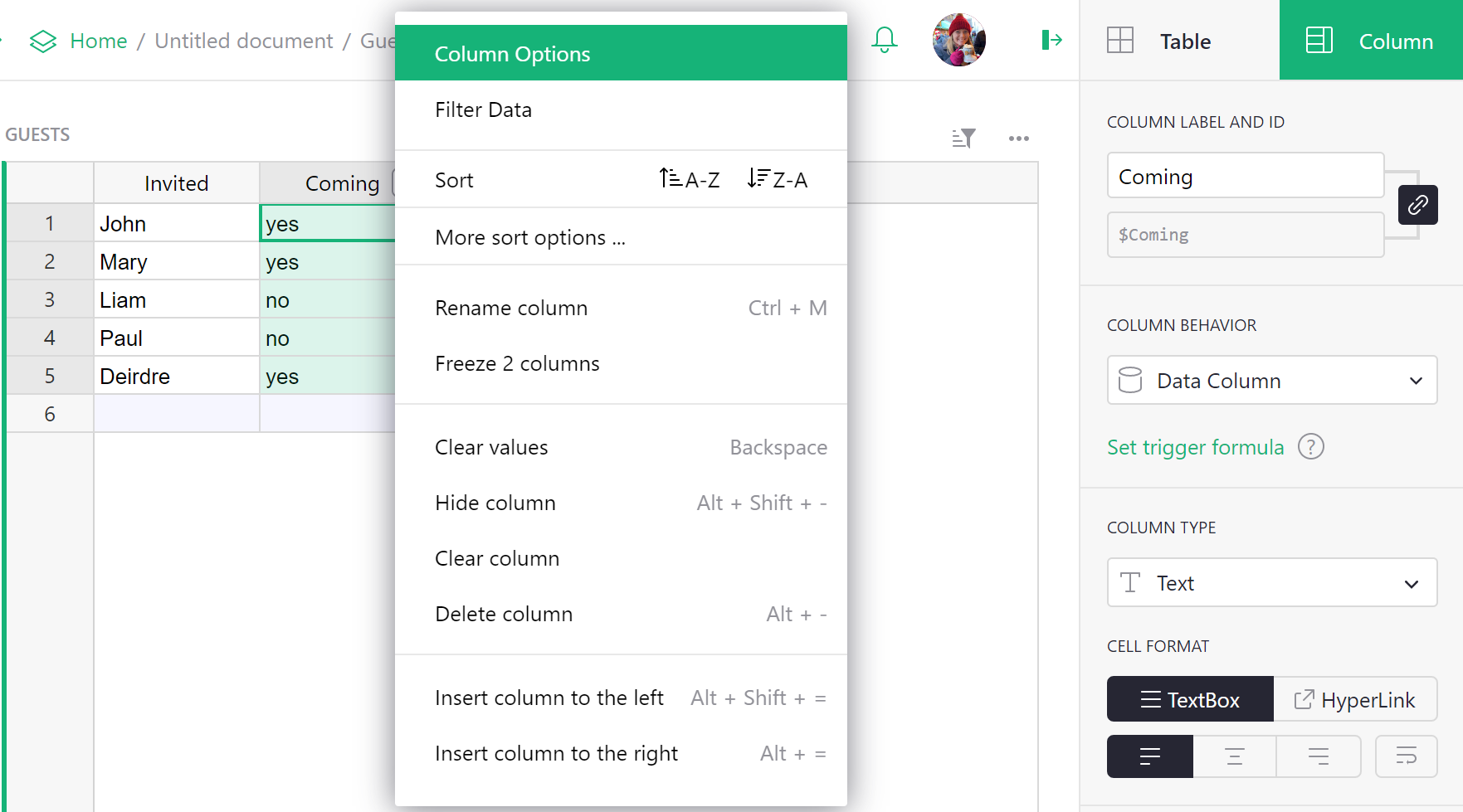Collapse the right panel with the green arrow
This screenshot has height=812, width=1463.
pos(1051,39)
